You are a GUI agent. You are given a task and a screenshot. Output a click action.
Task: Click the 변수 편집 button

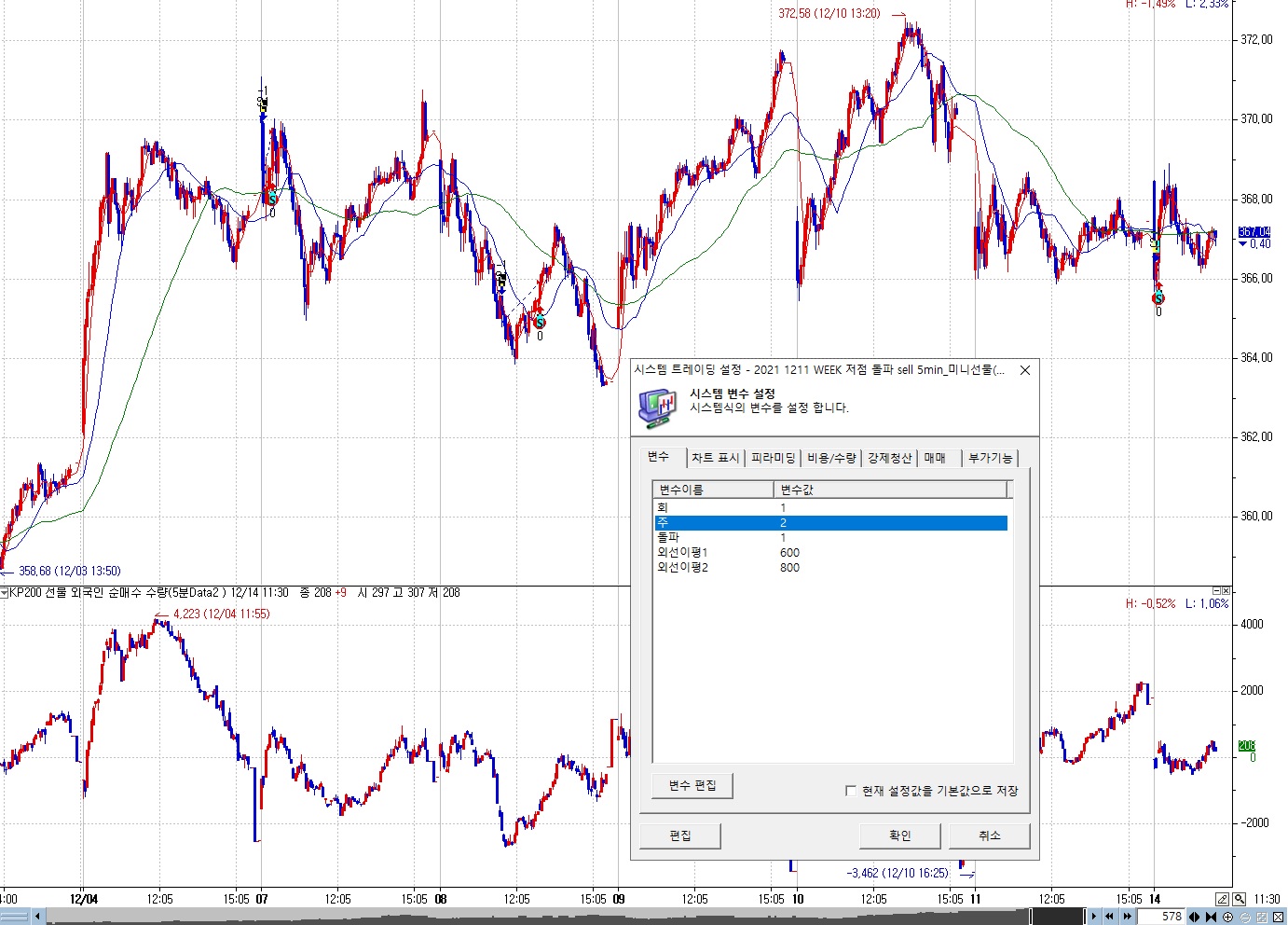(692, 785)
